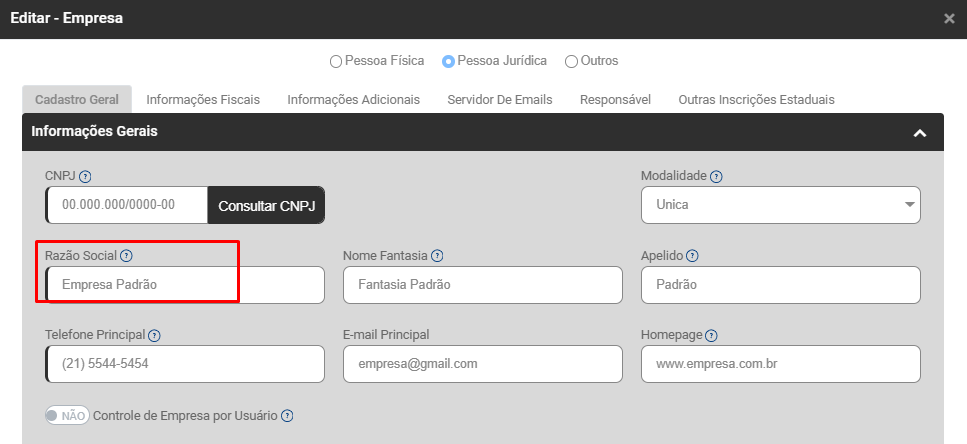
Task: Open the Nome Fantasia help tooltip icon
Action: (437, 256)
